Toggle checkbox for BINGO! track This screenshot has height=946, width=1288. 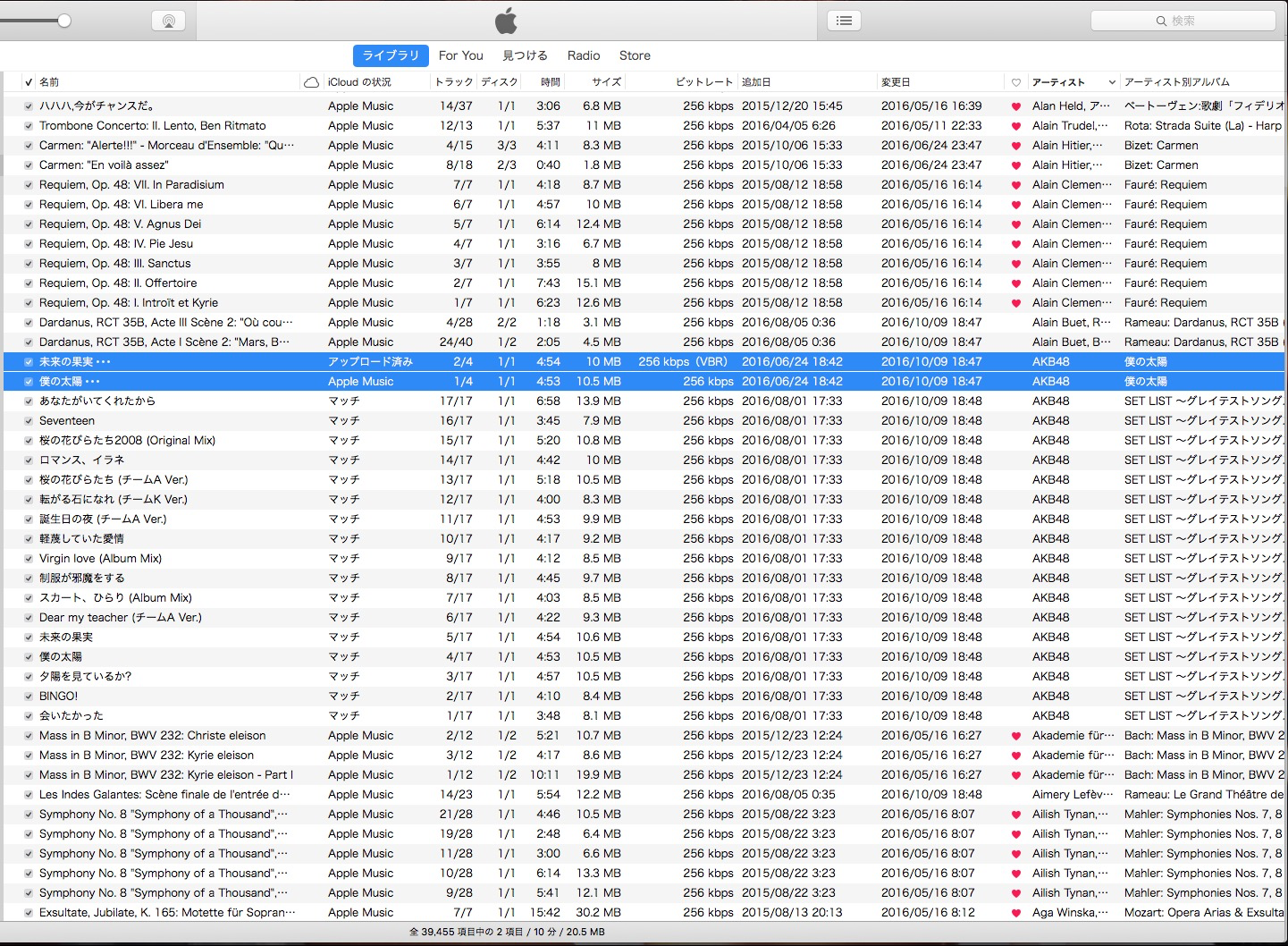29,697
